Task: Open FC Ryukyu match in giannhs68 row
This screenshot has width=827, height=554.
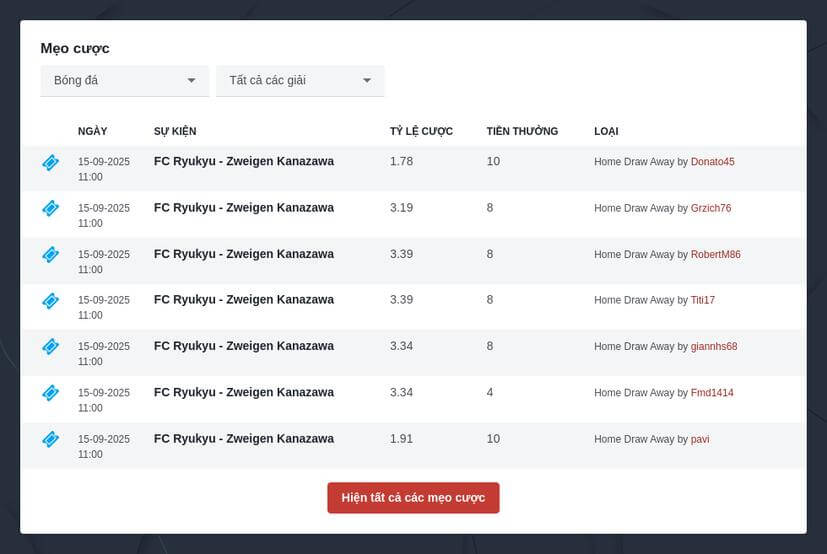Action: coord(244,346)
